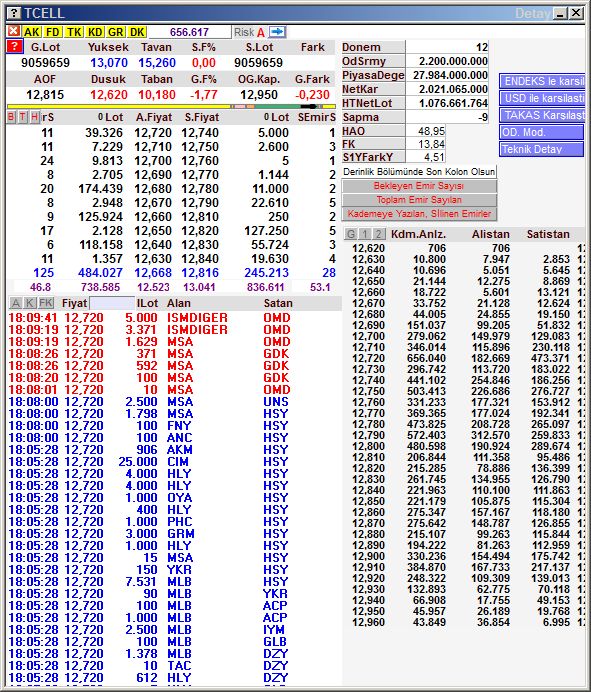Click the 656.617 value field in the toolbar
Screen dimensions: 591x692
(x=189, y=32)
